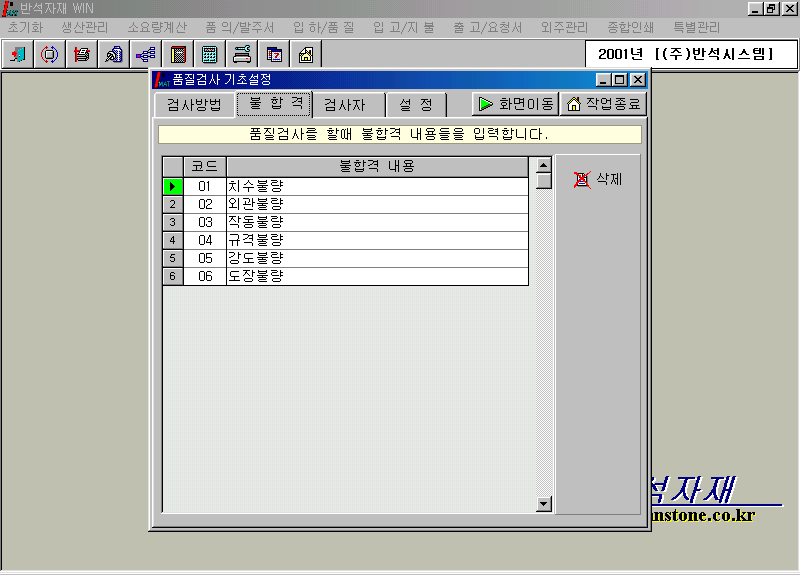Select the 작동불량 row in the table
Screen dimensions: 800x575
[x=376, y=222]
